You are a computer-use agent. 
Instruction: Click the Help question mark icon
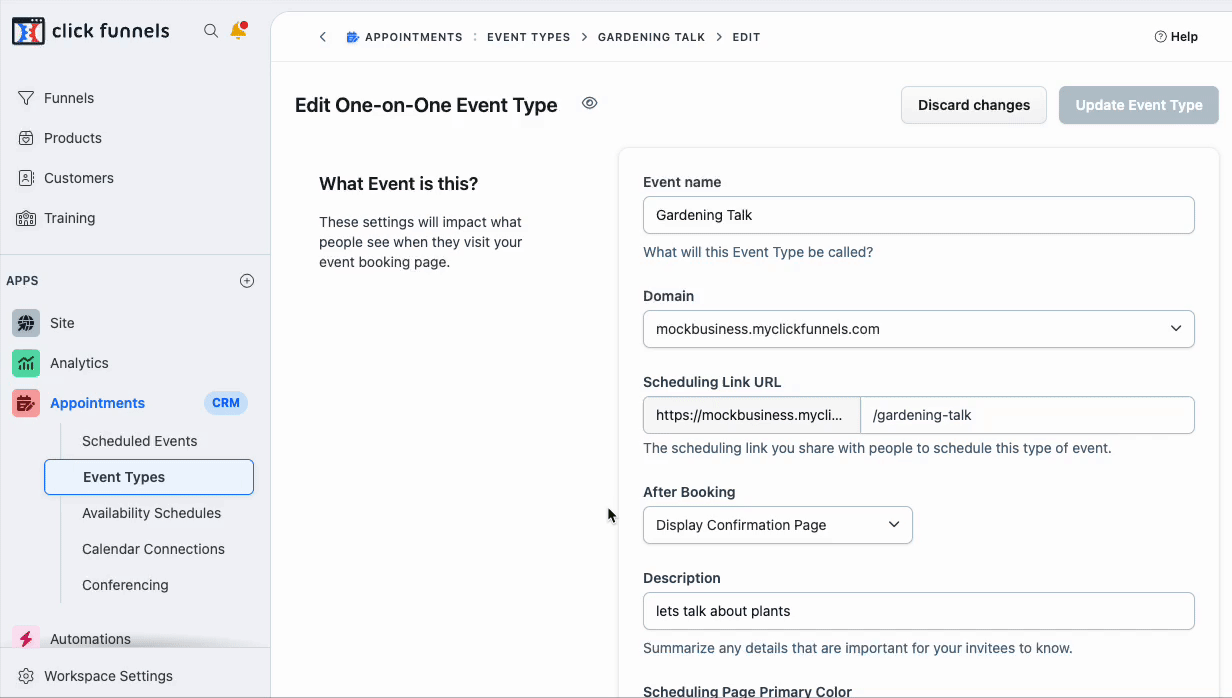(x=1160, y=37)
